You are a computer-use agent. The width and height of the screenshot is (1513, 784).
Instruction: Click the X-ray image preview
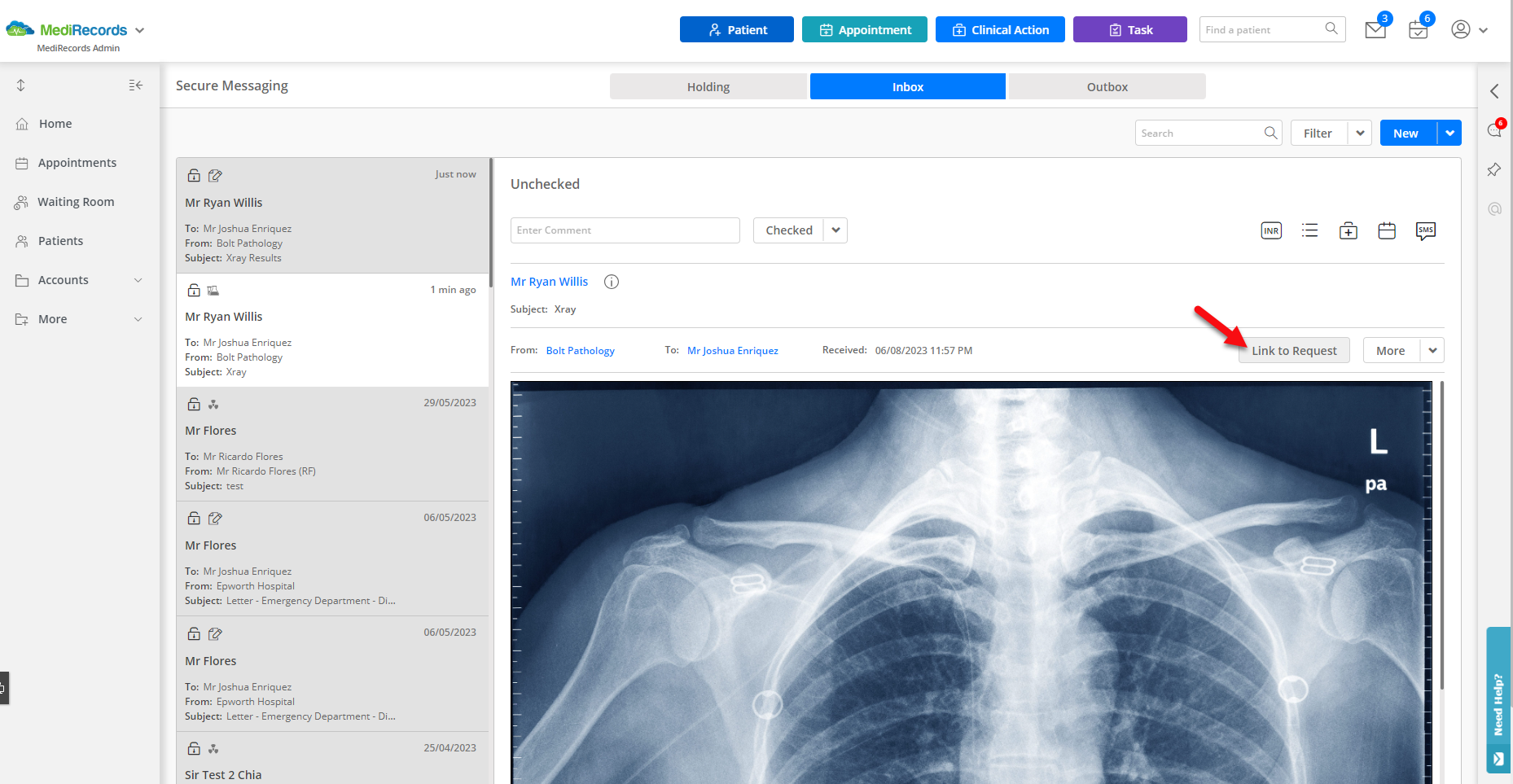point(971,583)
